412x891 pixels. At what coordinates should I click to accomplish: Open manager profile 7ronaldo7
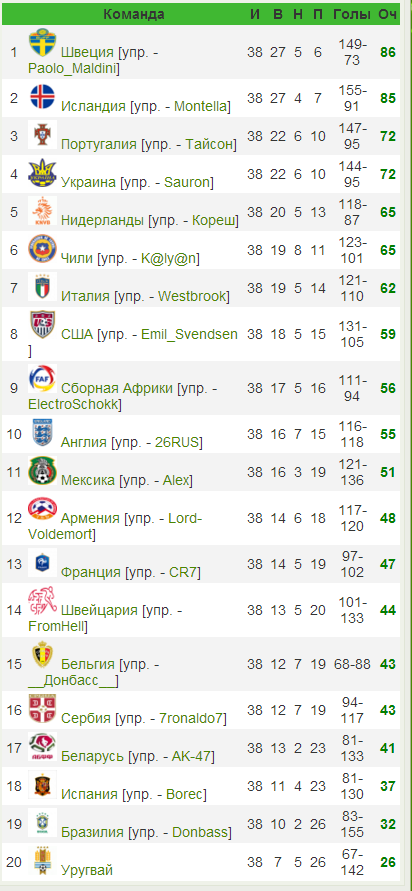point(188,718)
